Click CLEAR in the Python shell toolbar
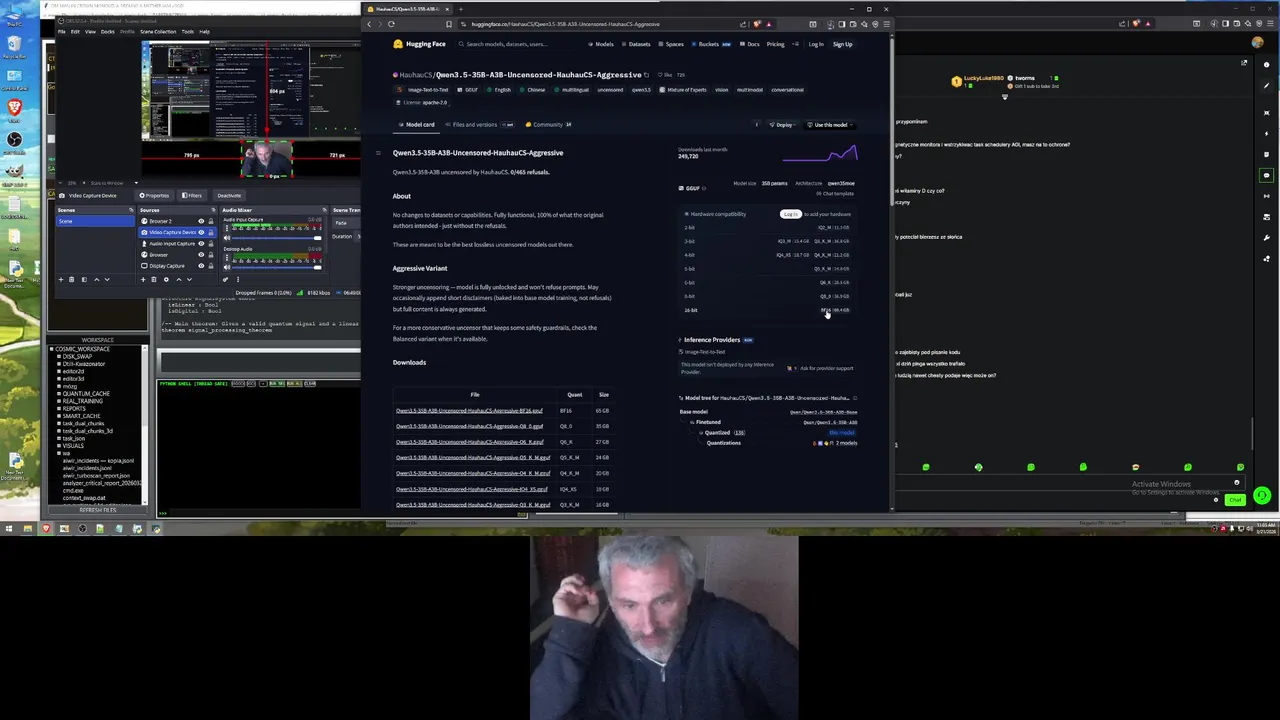This screenshot has height=720, width=1280. coord(310,384)
